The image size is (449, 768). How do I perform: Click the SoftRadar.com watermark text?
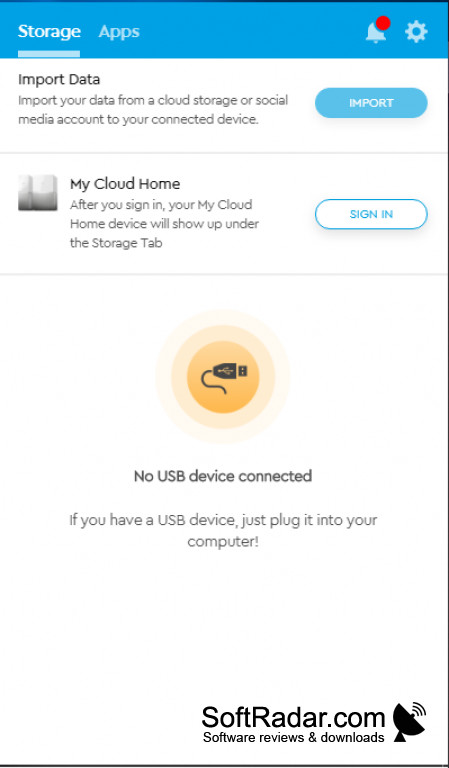coord(293,718)
